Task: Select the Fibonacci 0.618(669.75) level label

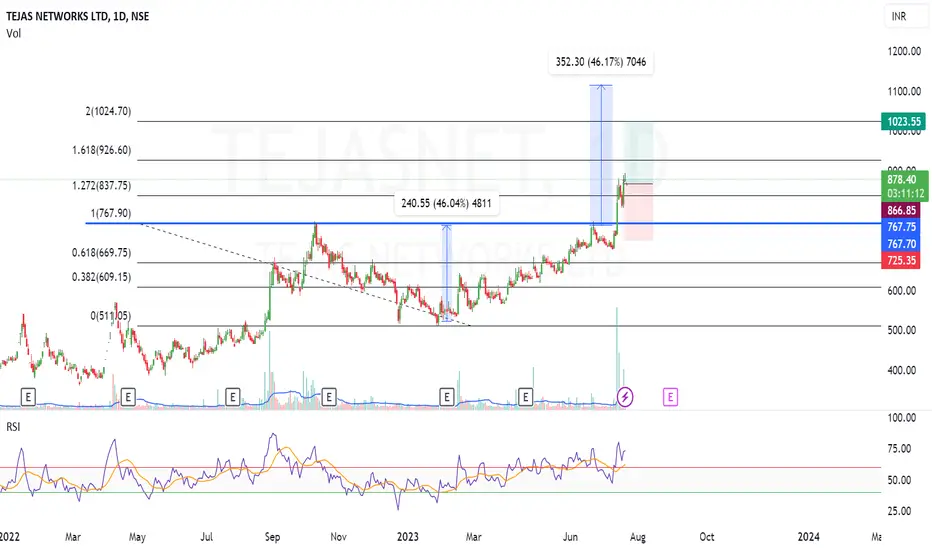Action: pyautogui.click(x=102, y=253)
